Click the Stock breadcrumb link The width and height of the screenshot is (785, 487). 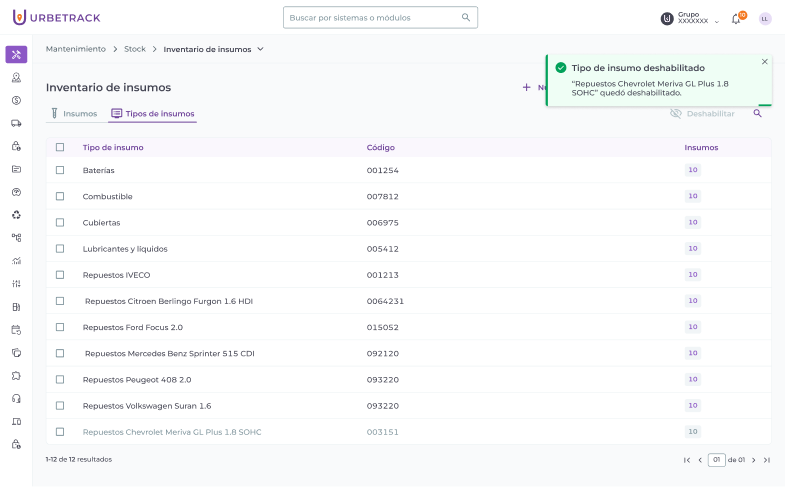click(134, 48)
